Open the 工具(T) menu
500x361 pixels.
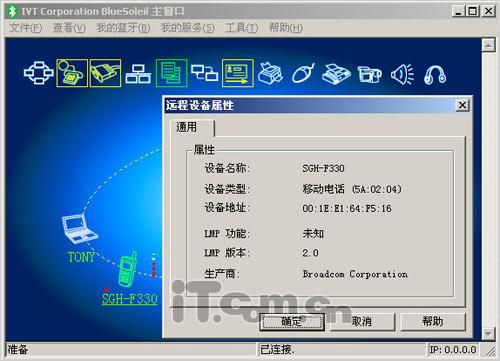242,28
